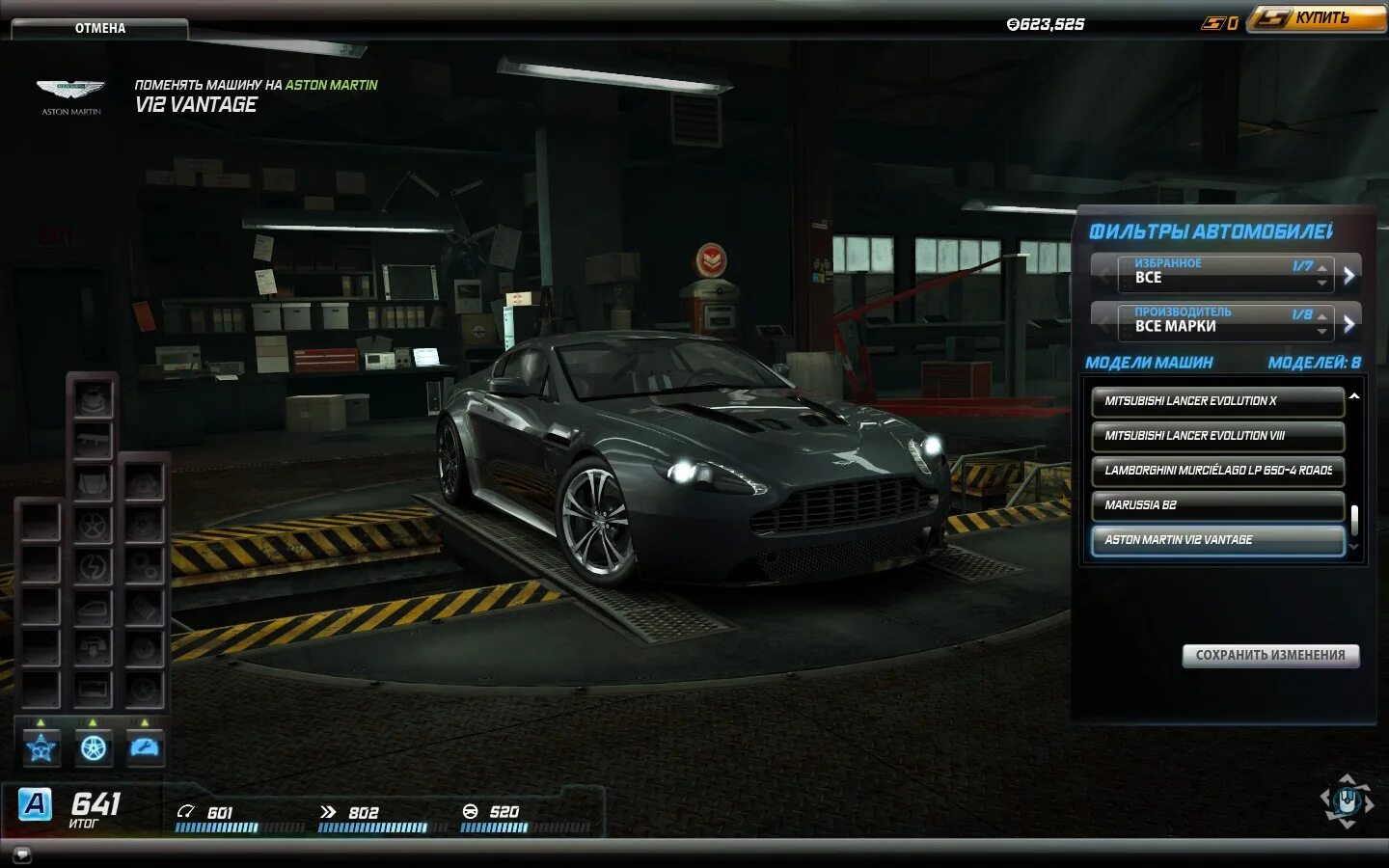Open the chat bubble icon
Screen dimensions: 1389x868
coord(22,854)
